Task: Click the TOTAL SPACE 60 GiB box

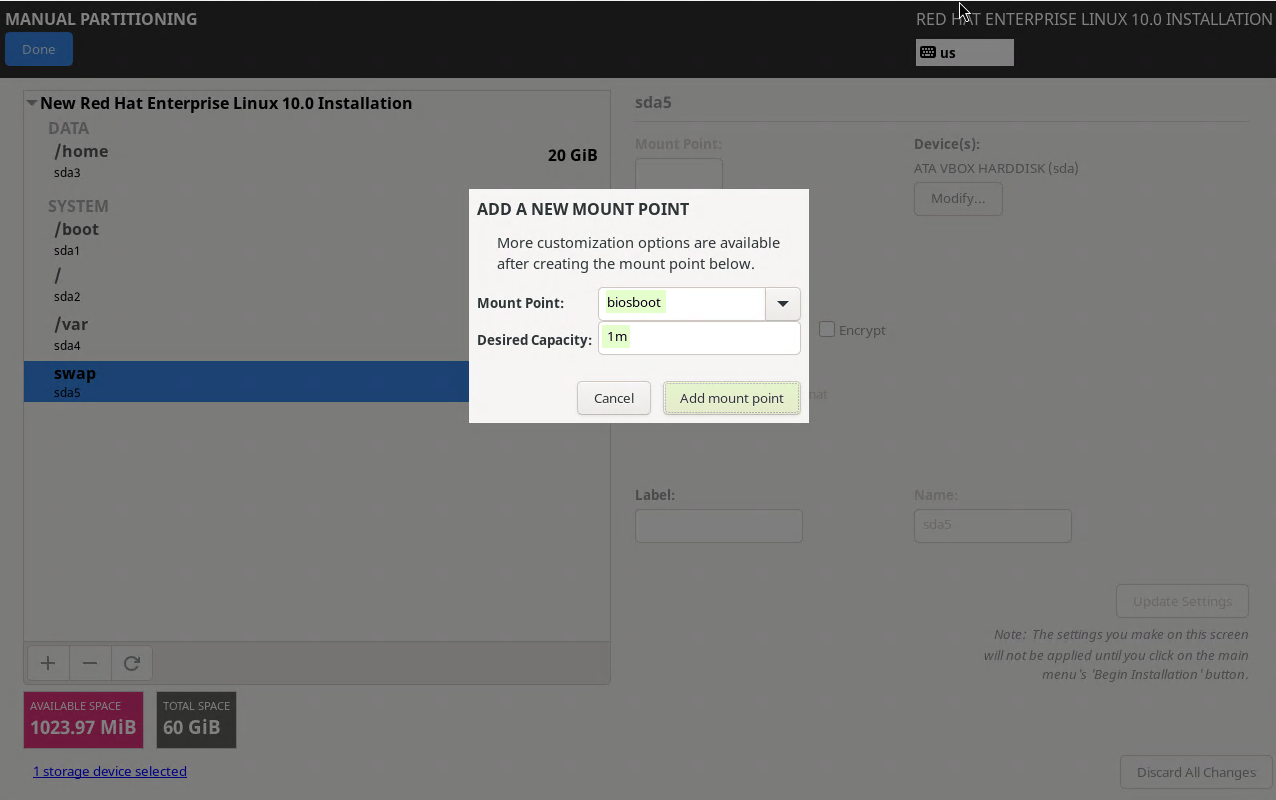Action: (196, 720)
